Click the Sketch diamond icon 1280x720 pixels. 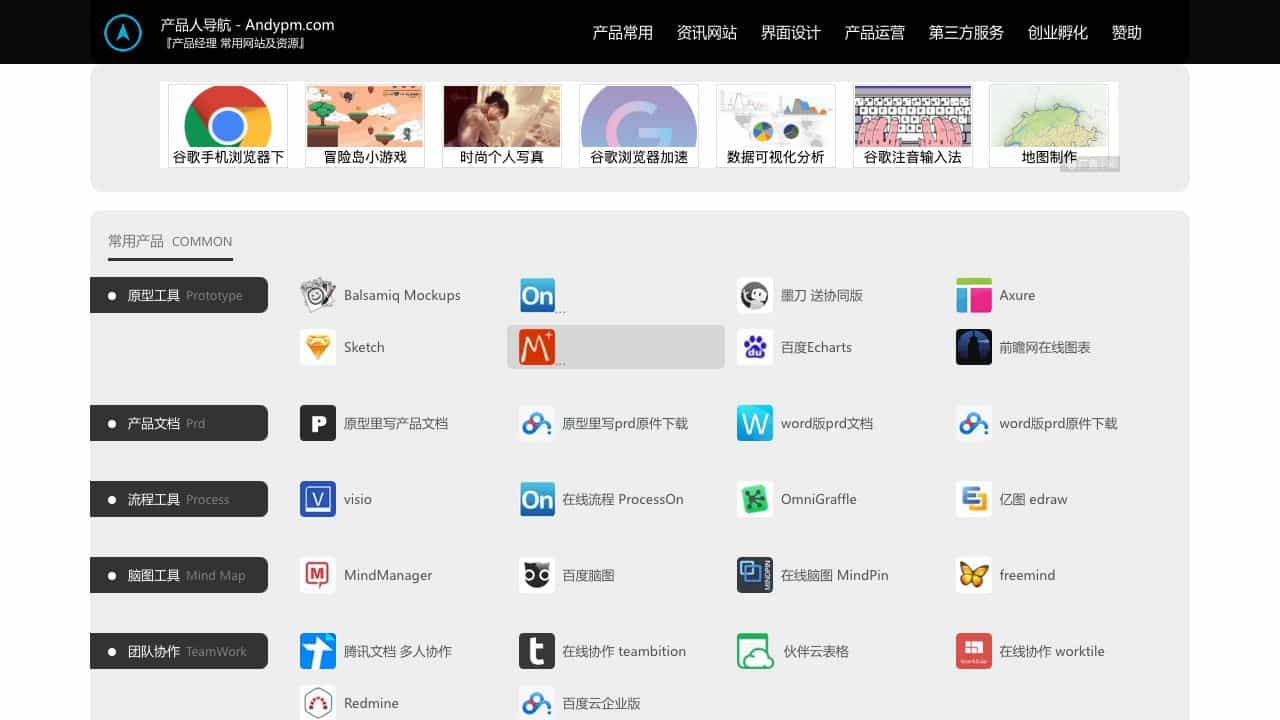point(318,347)
